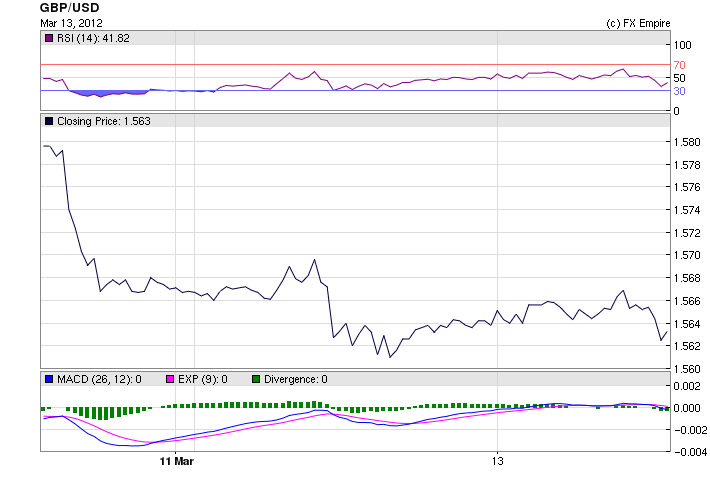Click the 1.576 price axis label
Screen dimensions: 710x487
[687, 187]
